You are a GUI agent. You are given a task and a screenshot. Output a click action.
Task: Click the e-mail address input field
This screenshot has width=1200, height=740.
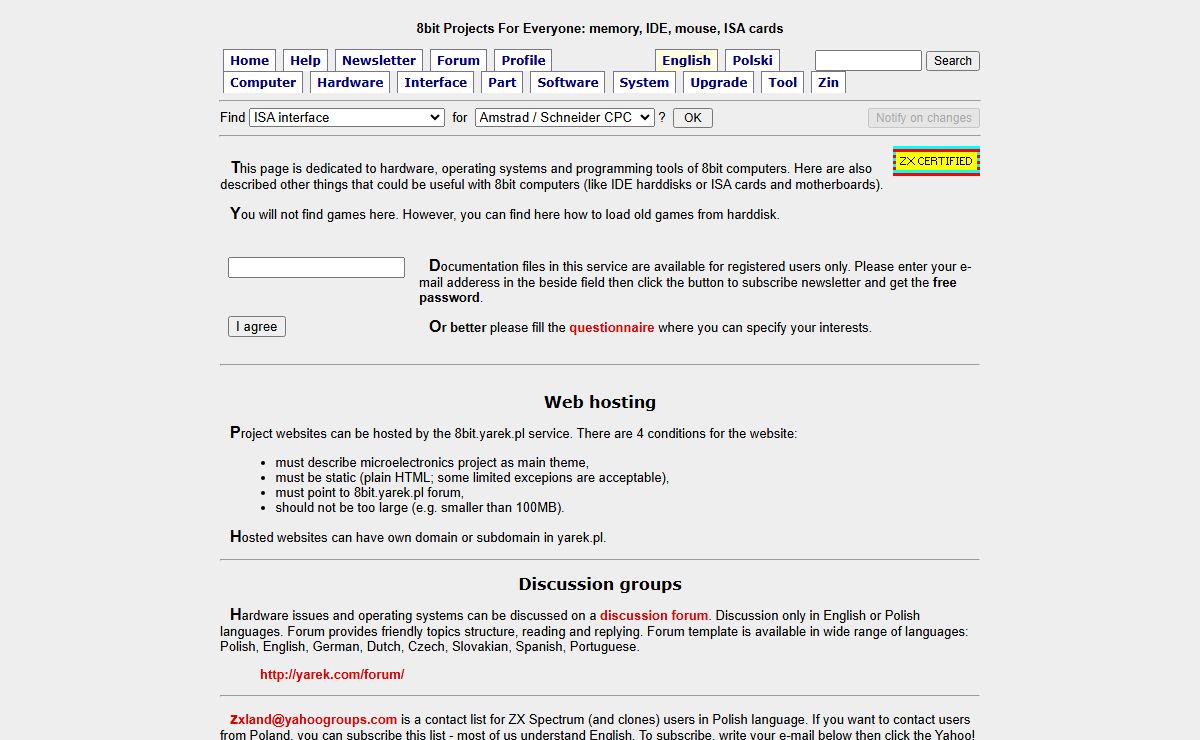[x=316, y=268]
